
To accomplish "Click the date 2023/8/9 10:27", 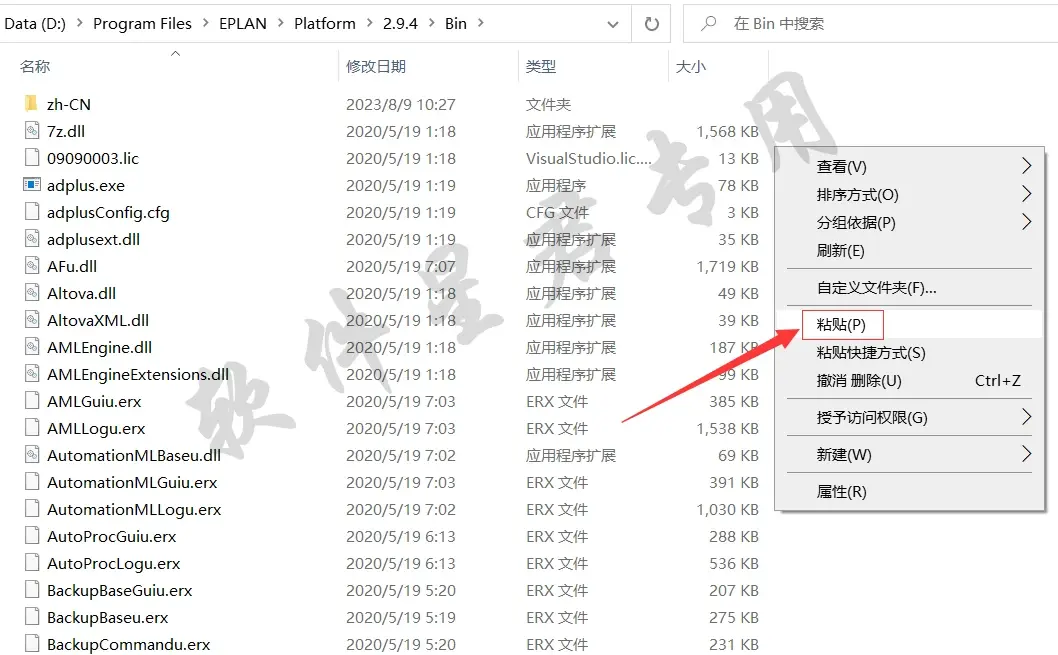I will (401, 105).
